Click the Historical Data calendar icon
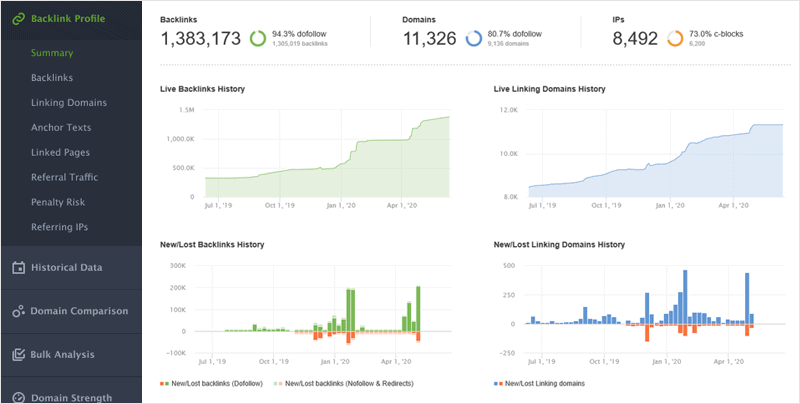 (18, 268)
